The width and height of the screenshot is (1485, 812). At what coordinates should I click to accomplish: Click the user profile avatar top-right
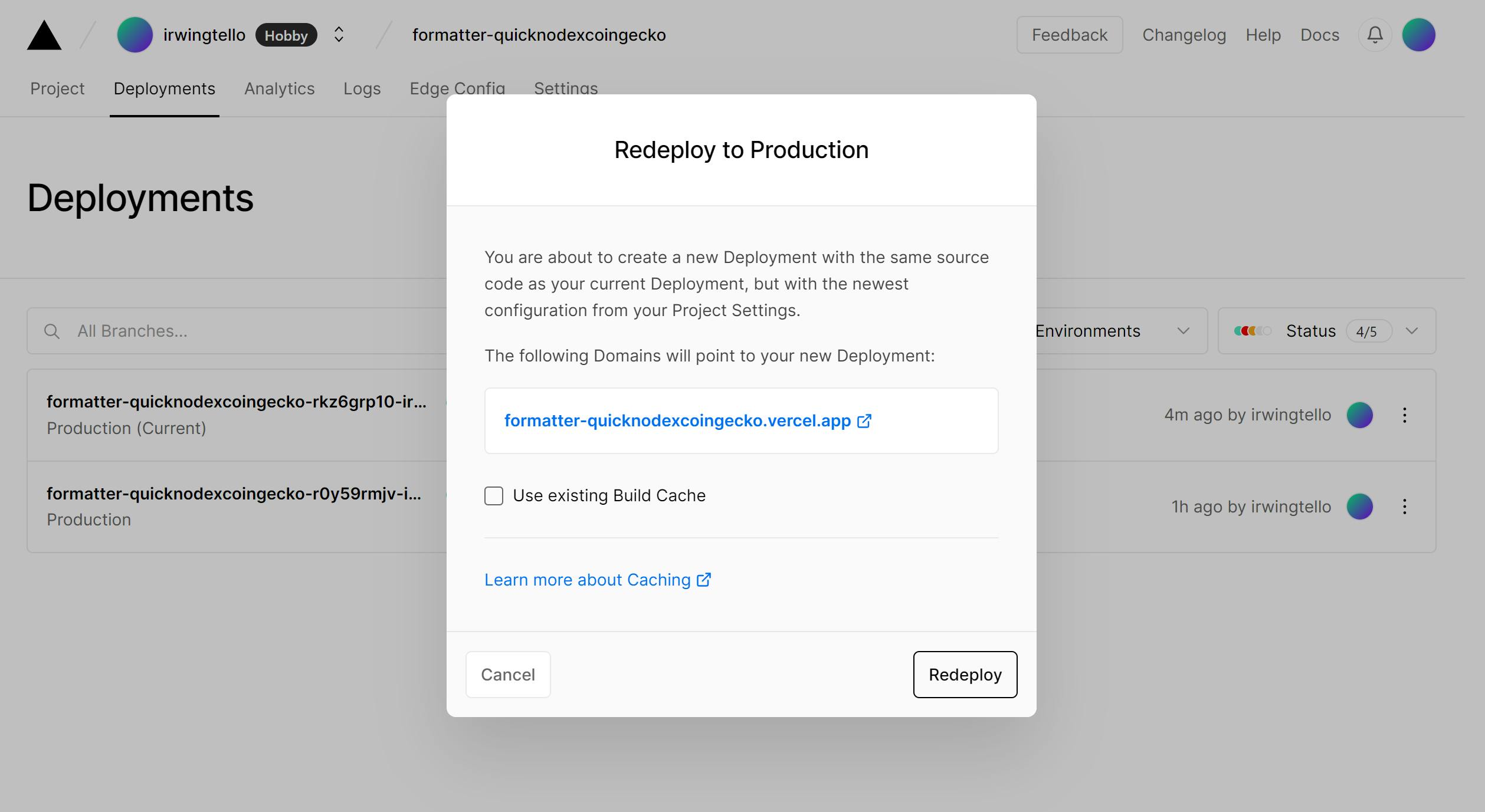click(x=1419, y=34)
